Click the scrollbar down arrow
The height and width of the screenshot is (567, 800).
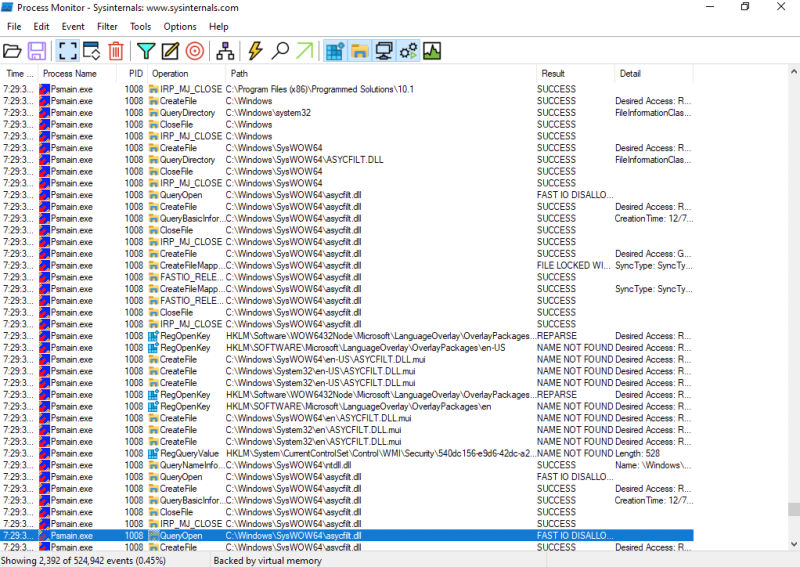[x=794, y=545]
